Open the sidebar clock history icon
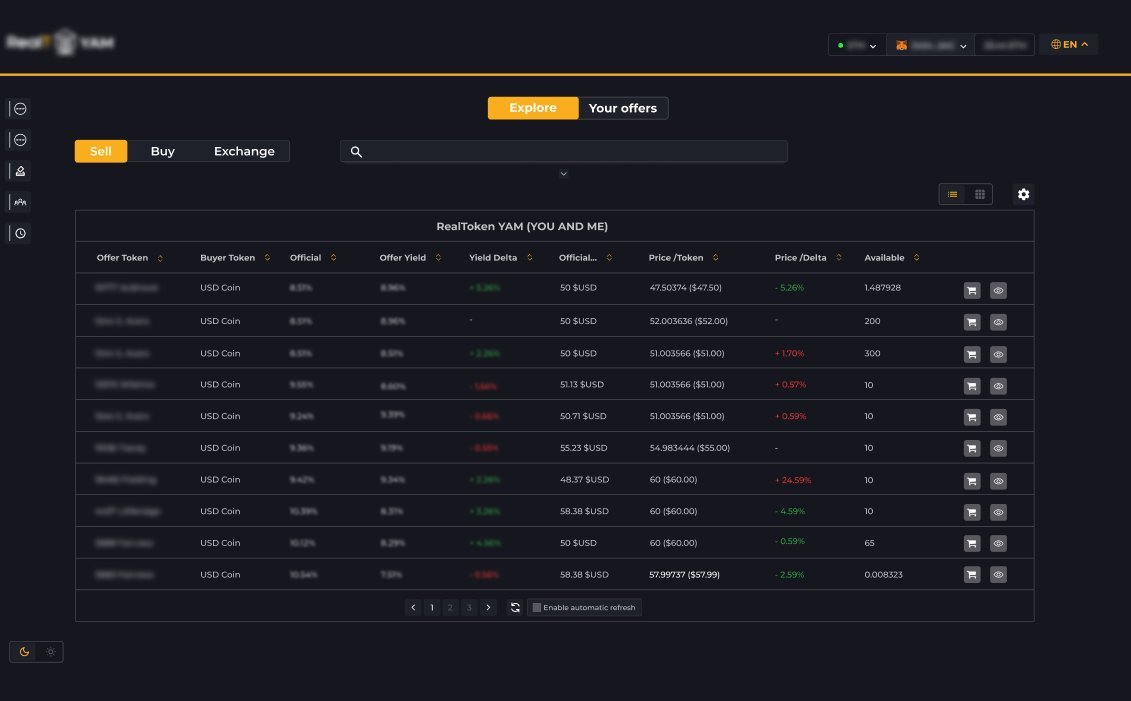The height and width of the screenshot is (701, 1131). (20, 233)
